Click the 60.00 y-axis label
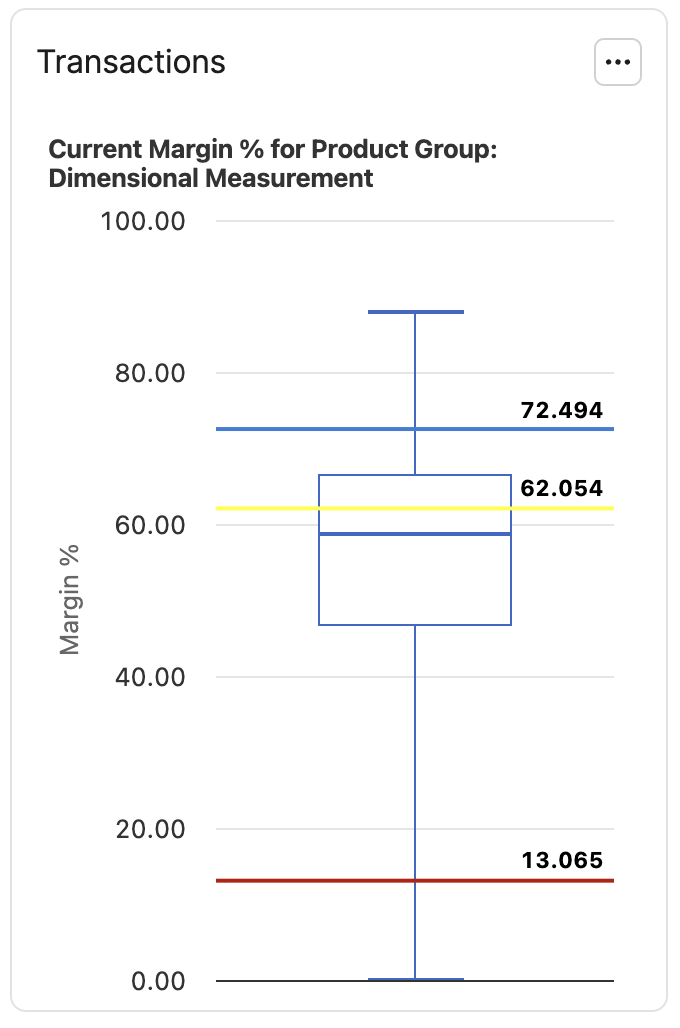 coord(148,525)
